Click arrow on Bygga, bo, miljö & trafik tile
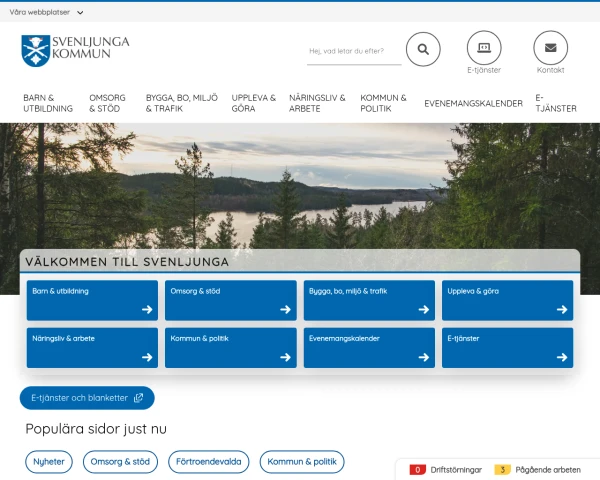Image resolution: width=600 pixels, height=480 pixels. pyautogui.click(x=424, y=309)
